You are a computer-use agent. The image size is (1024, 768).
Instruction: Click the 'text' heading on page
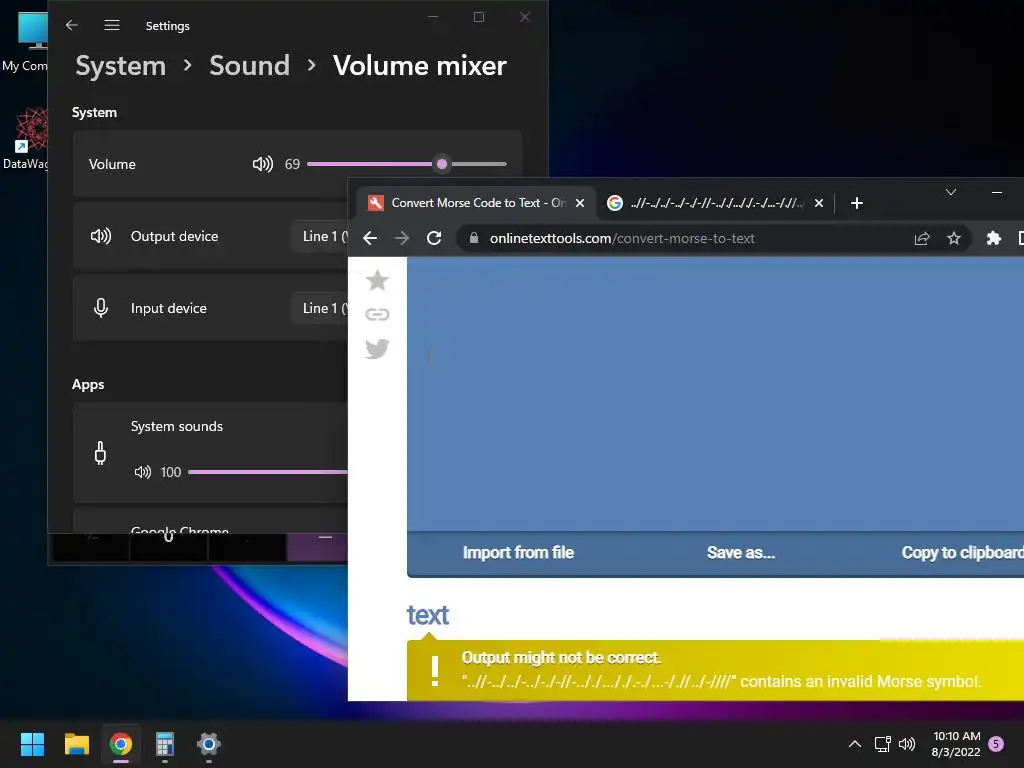(428, 615)
